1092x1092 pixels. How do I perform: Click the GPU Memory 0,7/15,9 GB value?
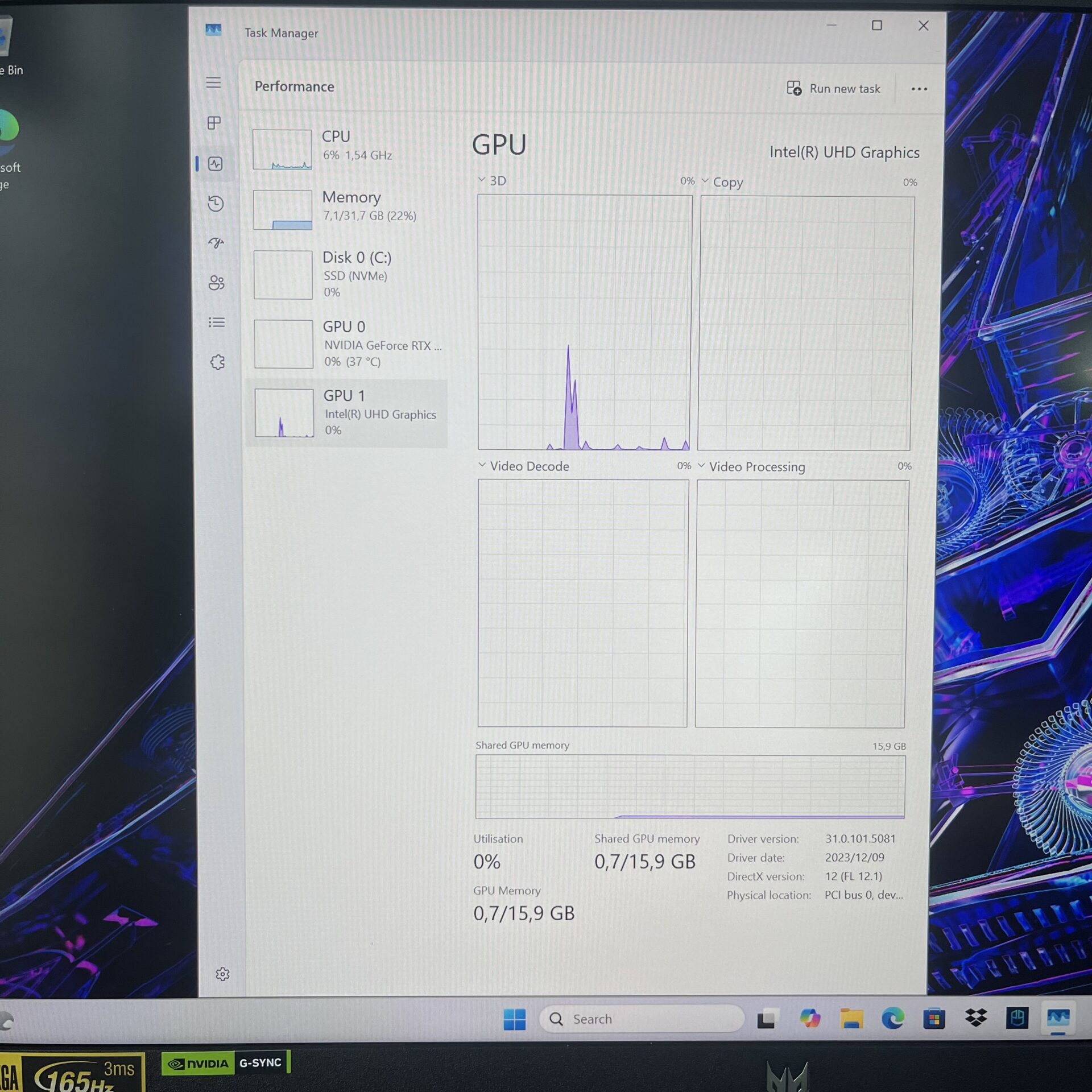point(524,913)
